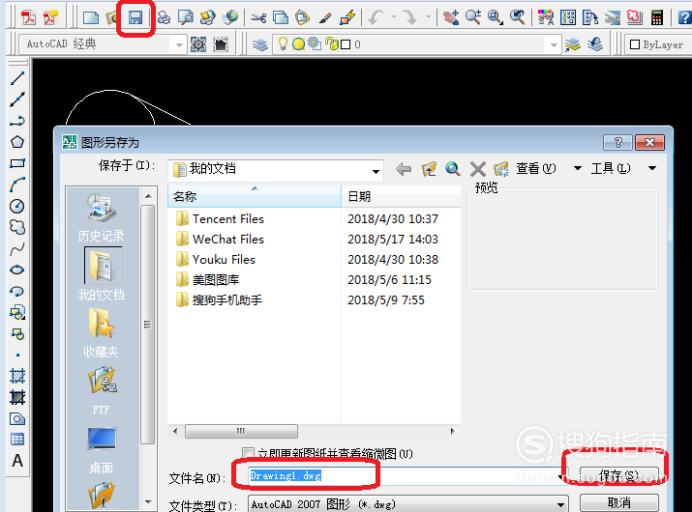Click the dialog help question button
This screenshot has width=692, height=512.
point(617,143)
